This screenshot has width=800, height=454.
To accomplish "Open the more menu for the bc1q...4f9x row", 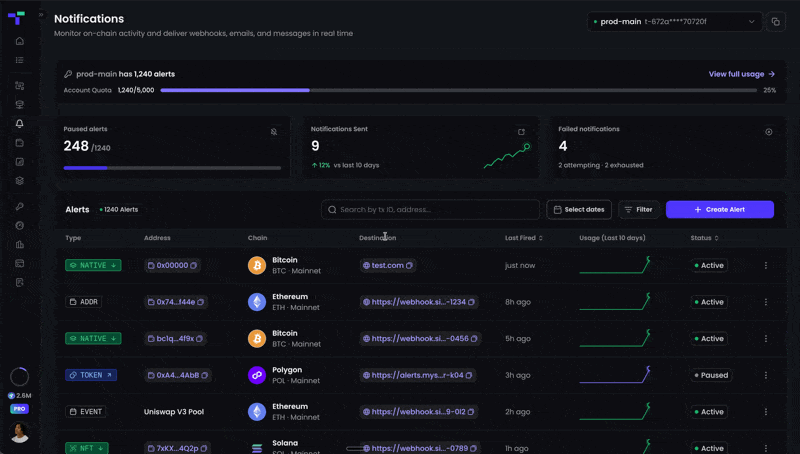I will (765, 339).
